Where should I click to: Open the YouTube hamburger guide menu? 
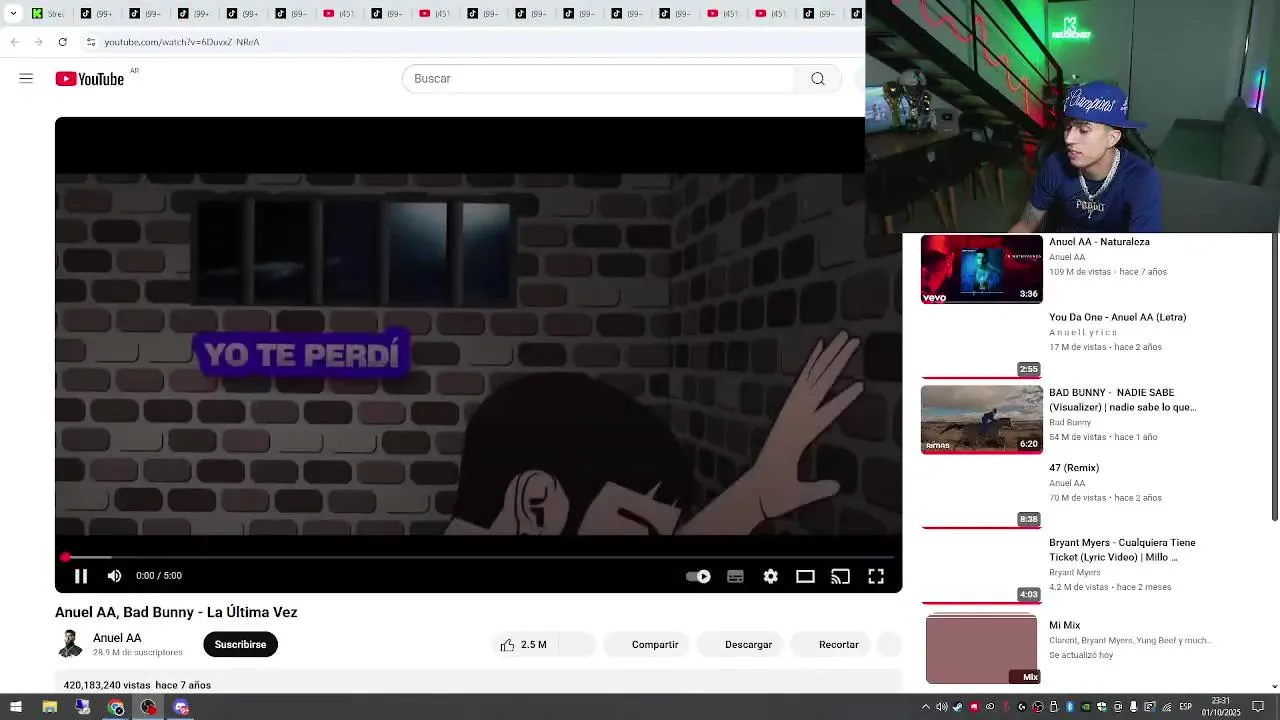pos(26,78)
